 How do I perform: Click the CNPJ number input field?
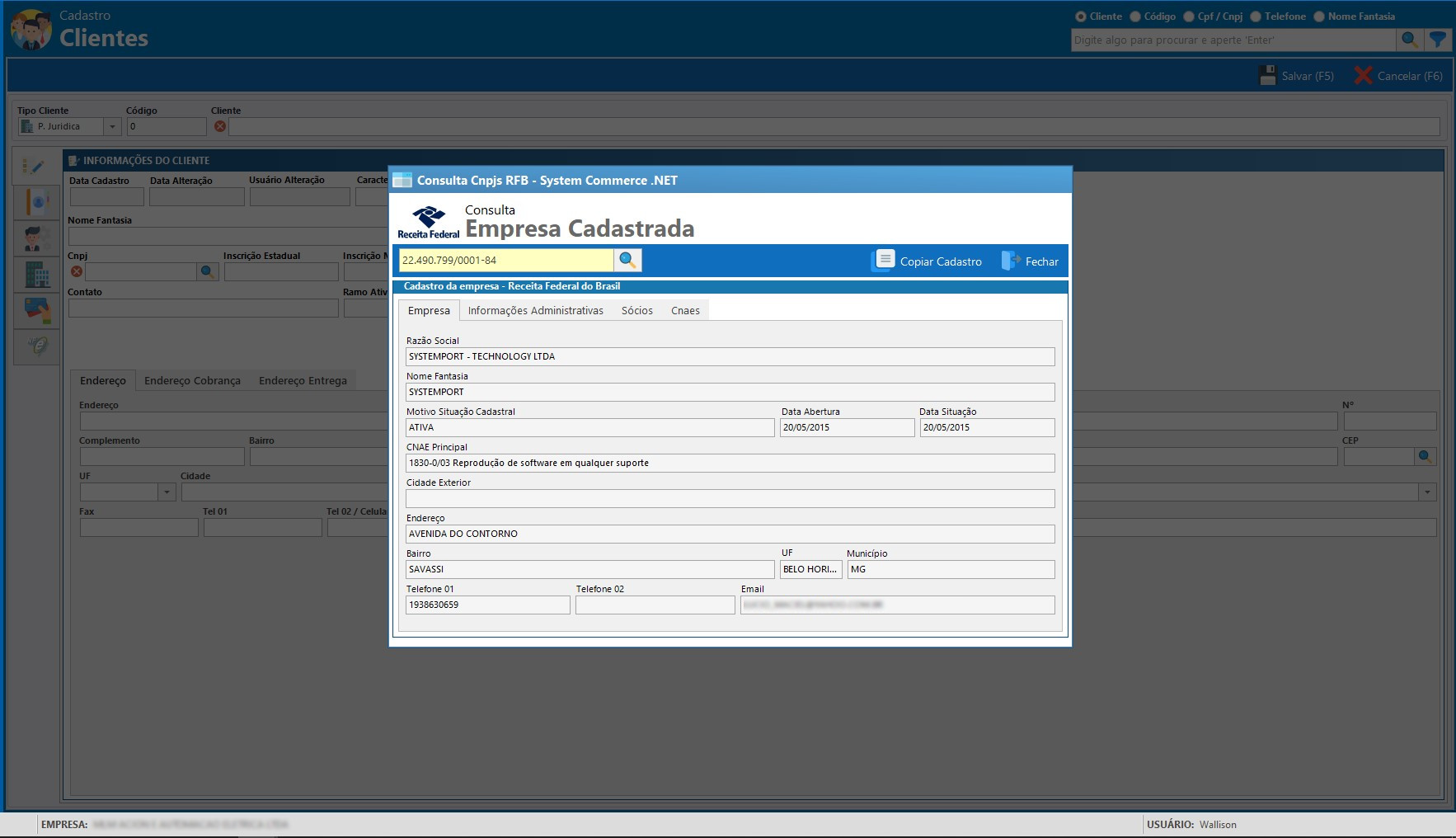pyautogui.click(x=505, y=260)
